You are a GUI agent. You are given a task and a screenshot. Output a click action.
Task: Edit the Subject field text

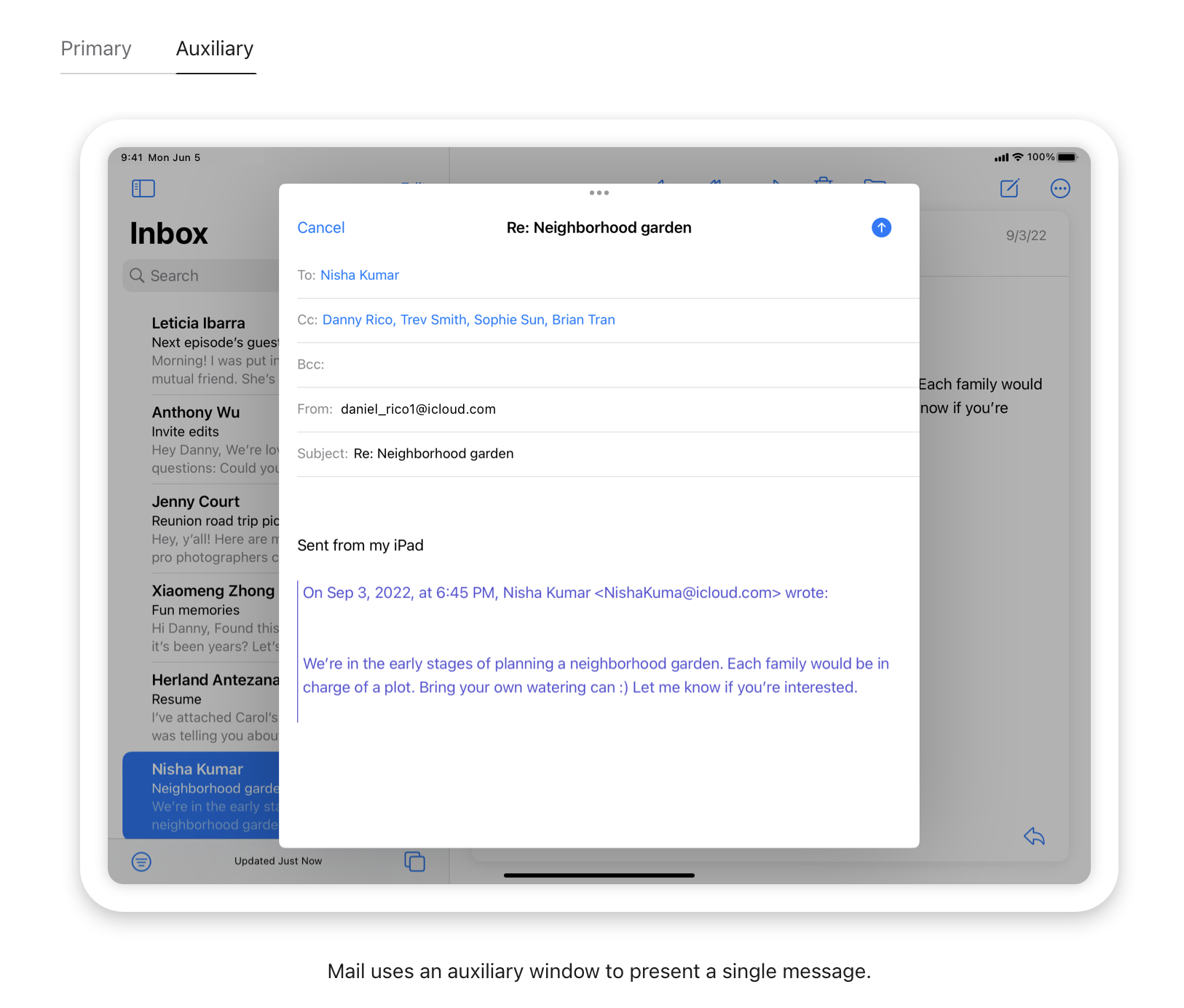pyautogui.click(x=433, y=454)
